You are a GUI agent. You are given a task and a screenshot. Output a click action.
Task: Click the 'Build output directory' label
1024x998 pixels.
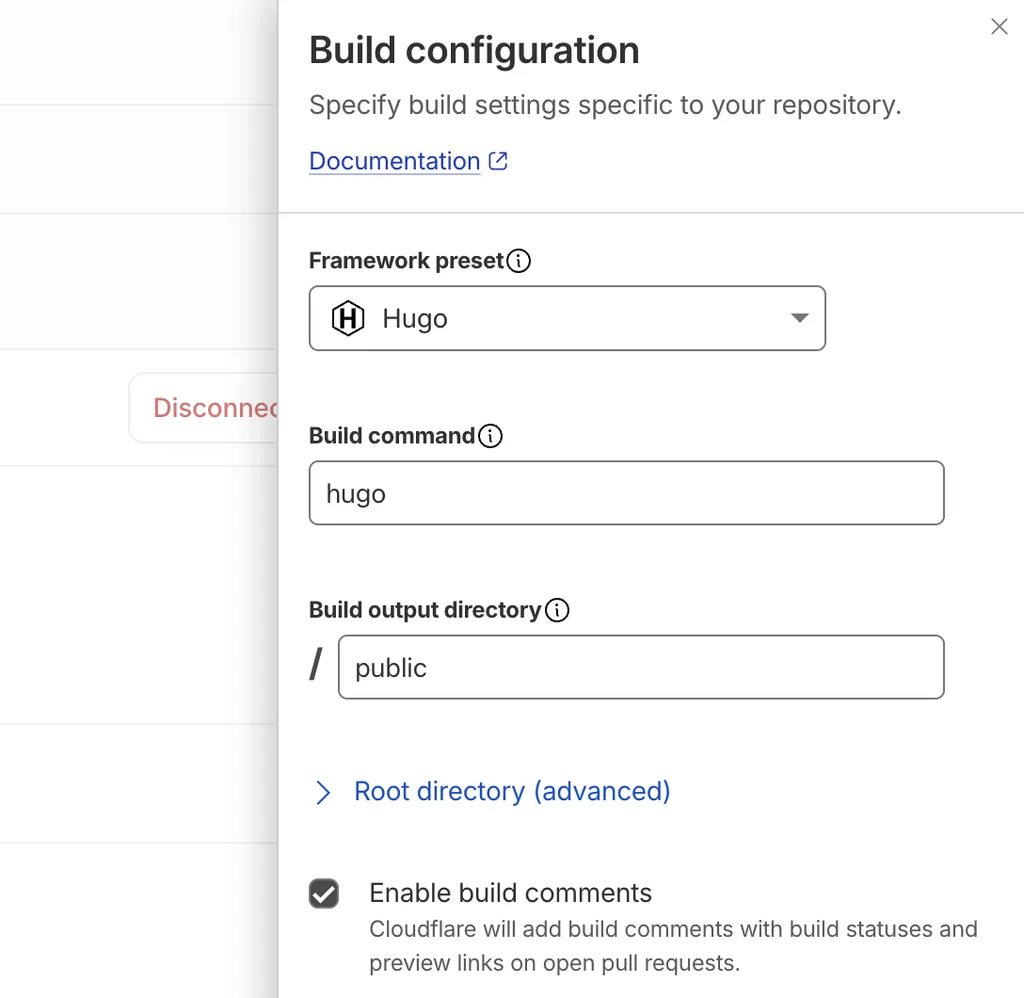425,610
